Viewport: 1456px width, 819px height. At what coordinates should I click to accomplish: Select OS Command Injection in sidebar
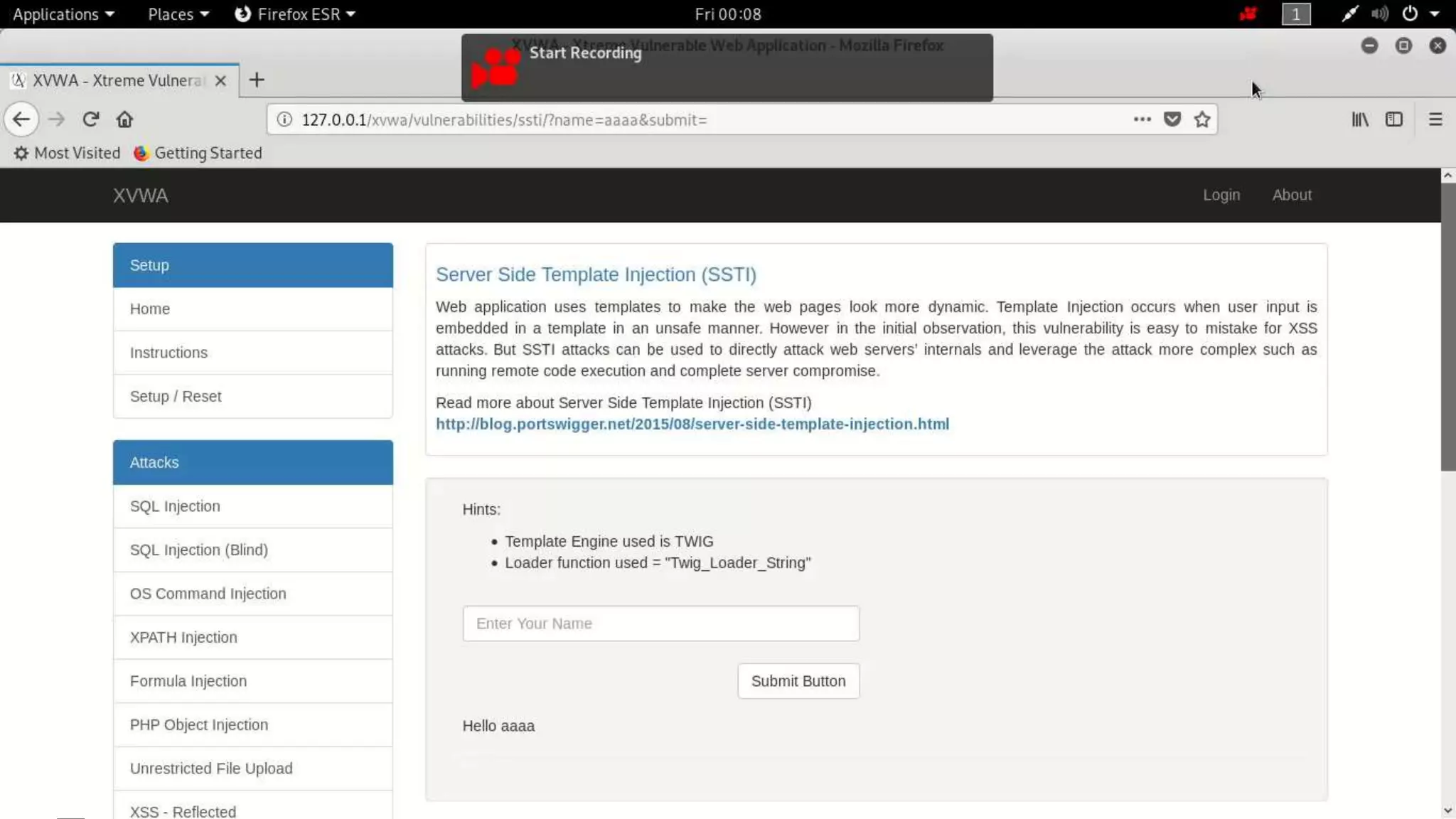[x=208, y=594]
